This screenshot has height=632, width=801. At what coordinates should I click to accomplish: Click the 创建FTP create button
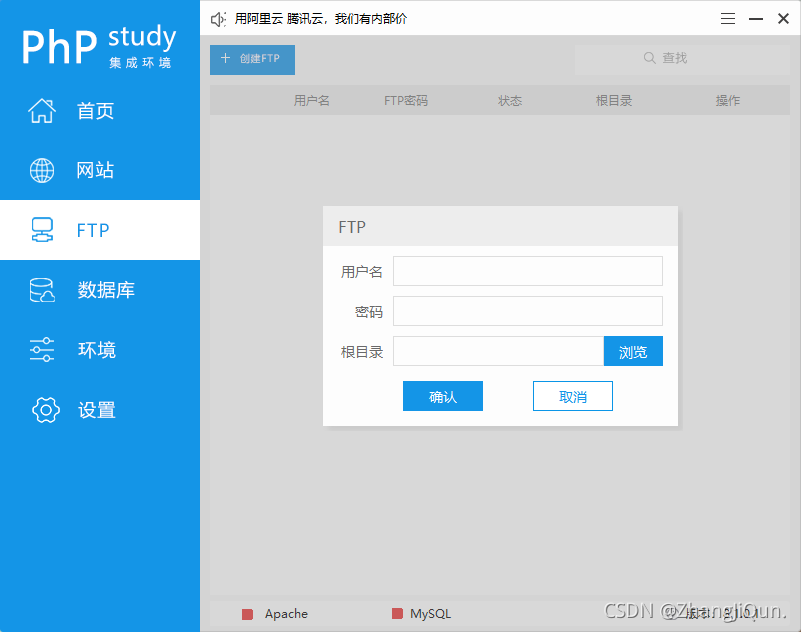click(x=252, y=59)
